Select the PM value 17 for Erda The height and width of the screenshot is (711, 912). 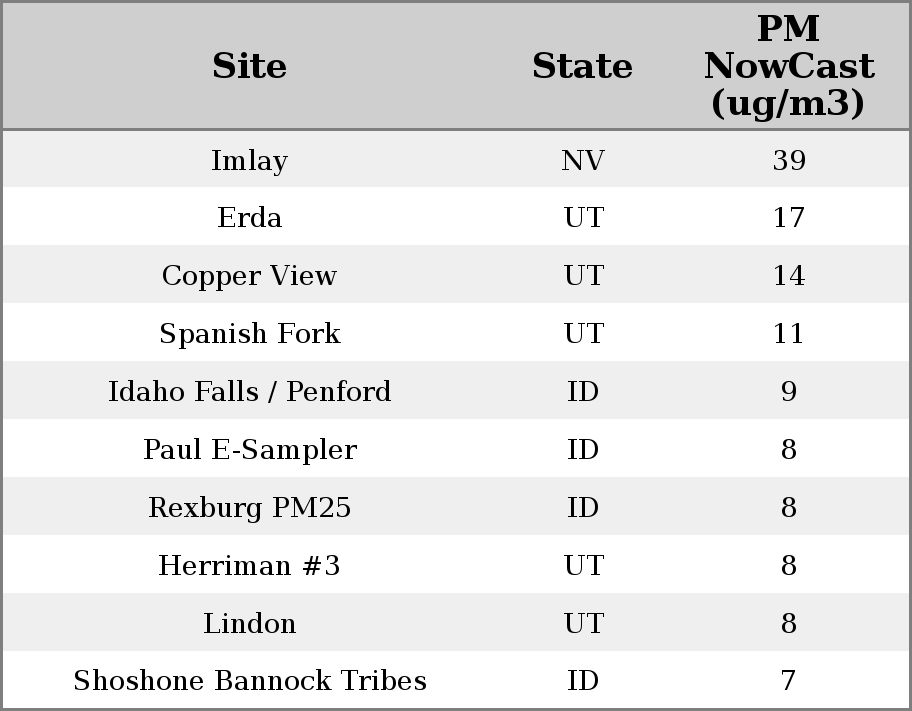click(788, 218)
